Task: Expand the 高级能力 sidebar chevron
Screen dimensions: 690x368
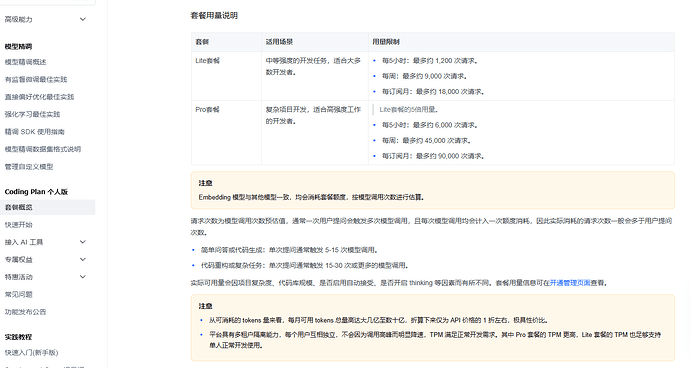Action: pos(82,19)
